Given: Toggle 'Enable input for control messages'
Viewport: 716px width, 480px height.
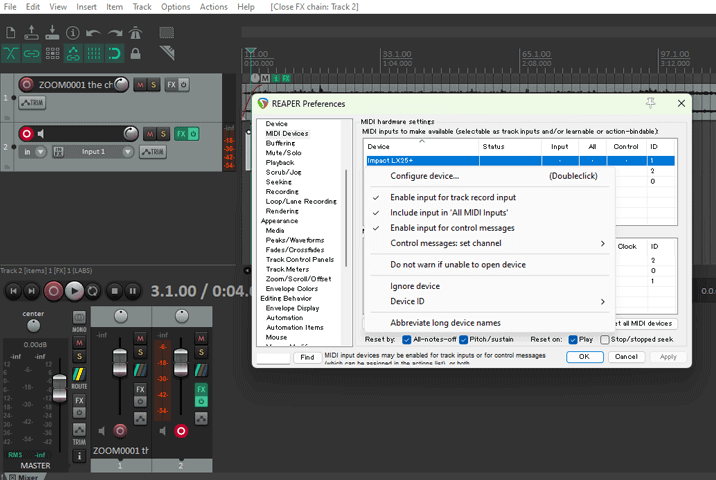Looking at the screenshot, I should [489, 228].
